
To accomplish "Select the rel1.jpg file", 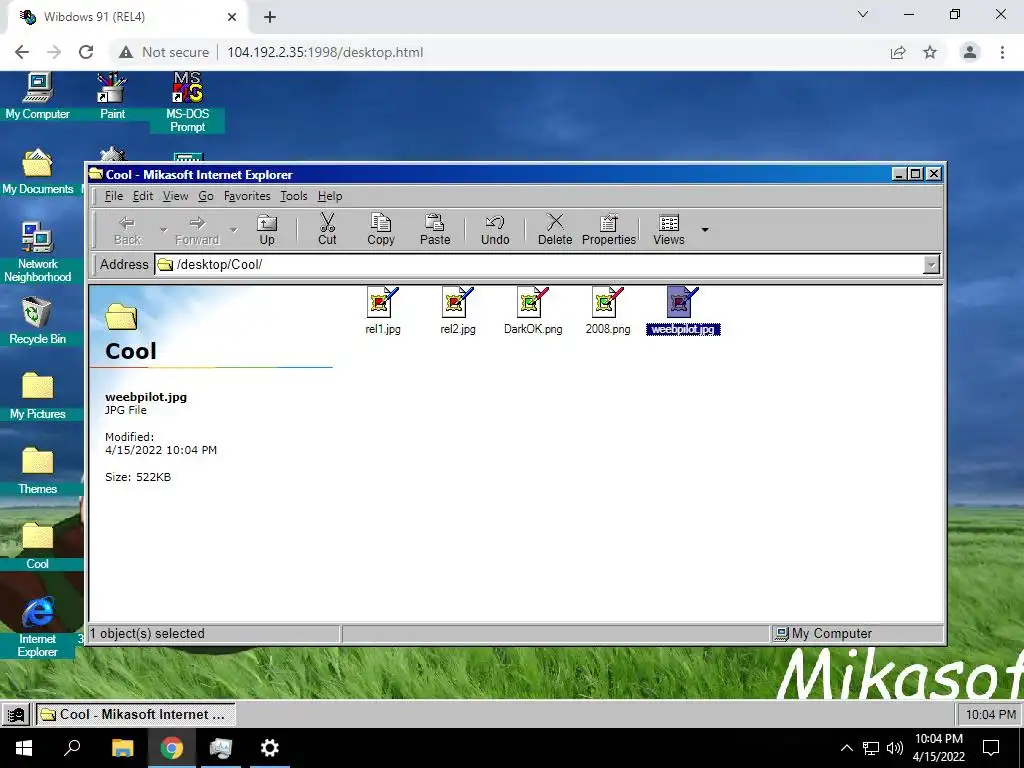I will [x=383, y=311].
